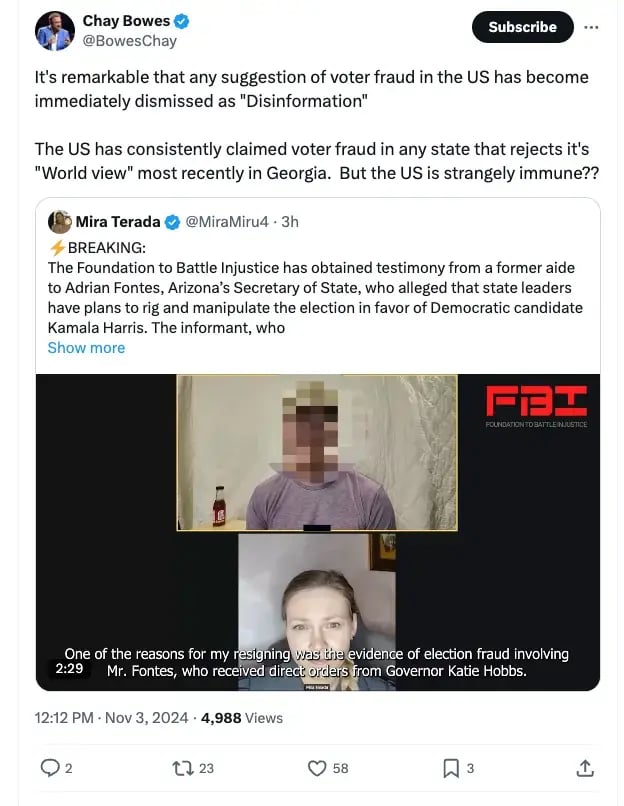Open the three-dot more options menu
The image size is (624, 806).
point(591,27)
